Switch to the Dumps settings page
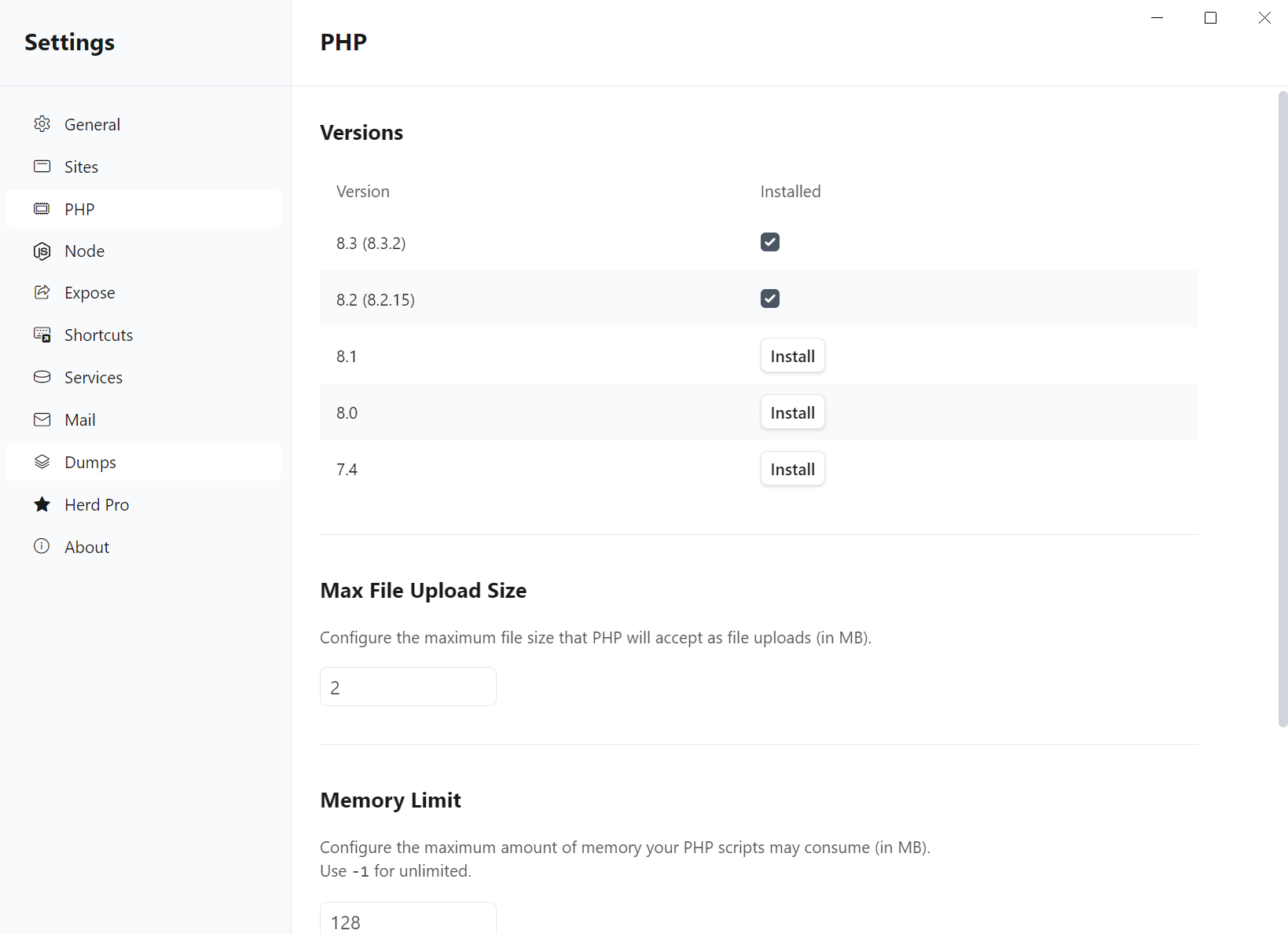1288x934 pixels. coord(89,462)
